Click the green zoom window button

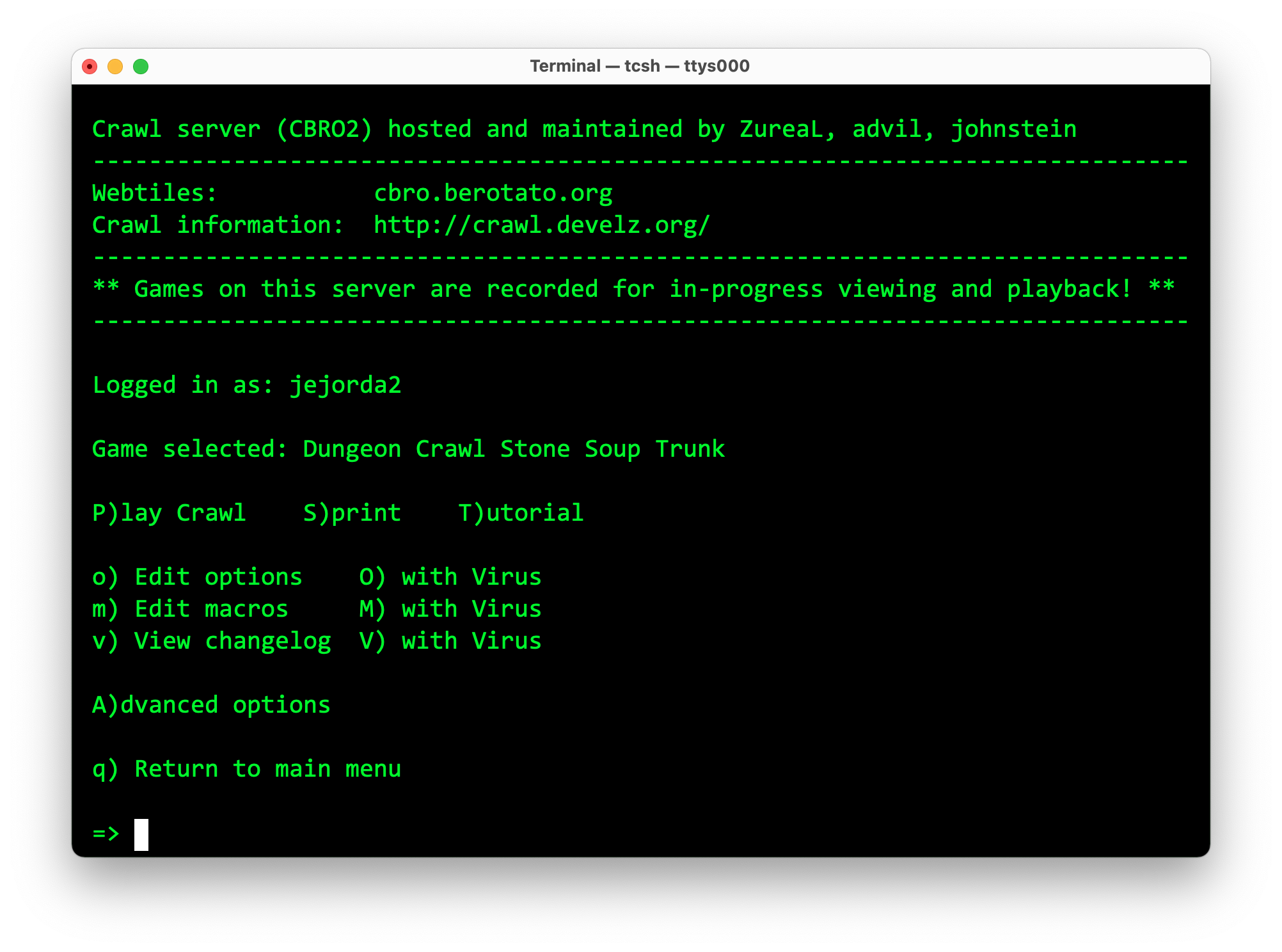click(x=141, y=67)
